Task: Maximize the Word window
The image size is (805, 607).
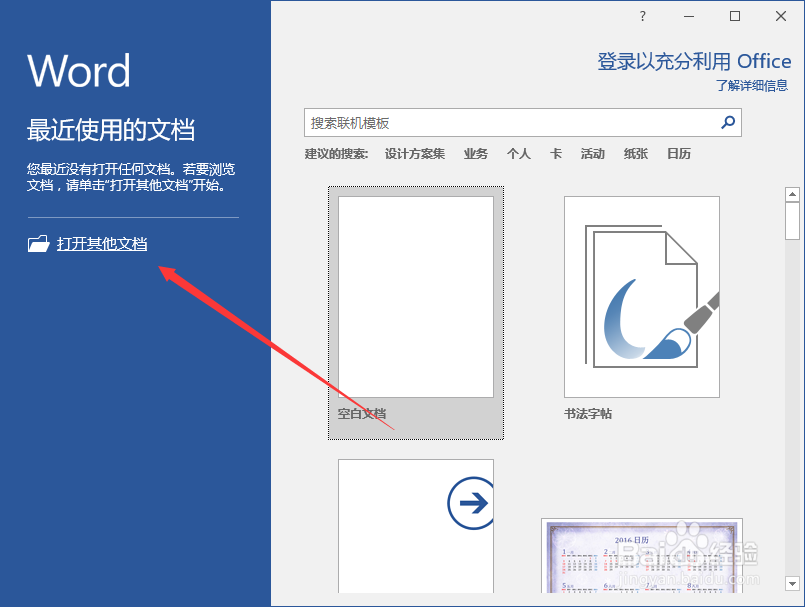Action: click(x=735, y=16)
